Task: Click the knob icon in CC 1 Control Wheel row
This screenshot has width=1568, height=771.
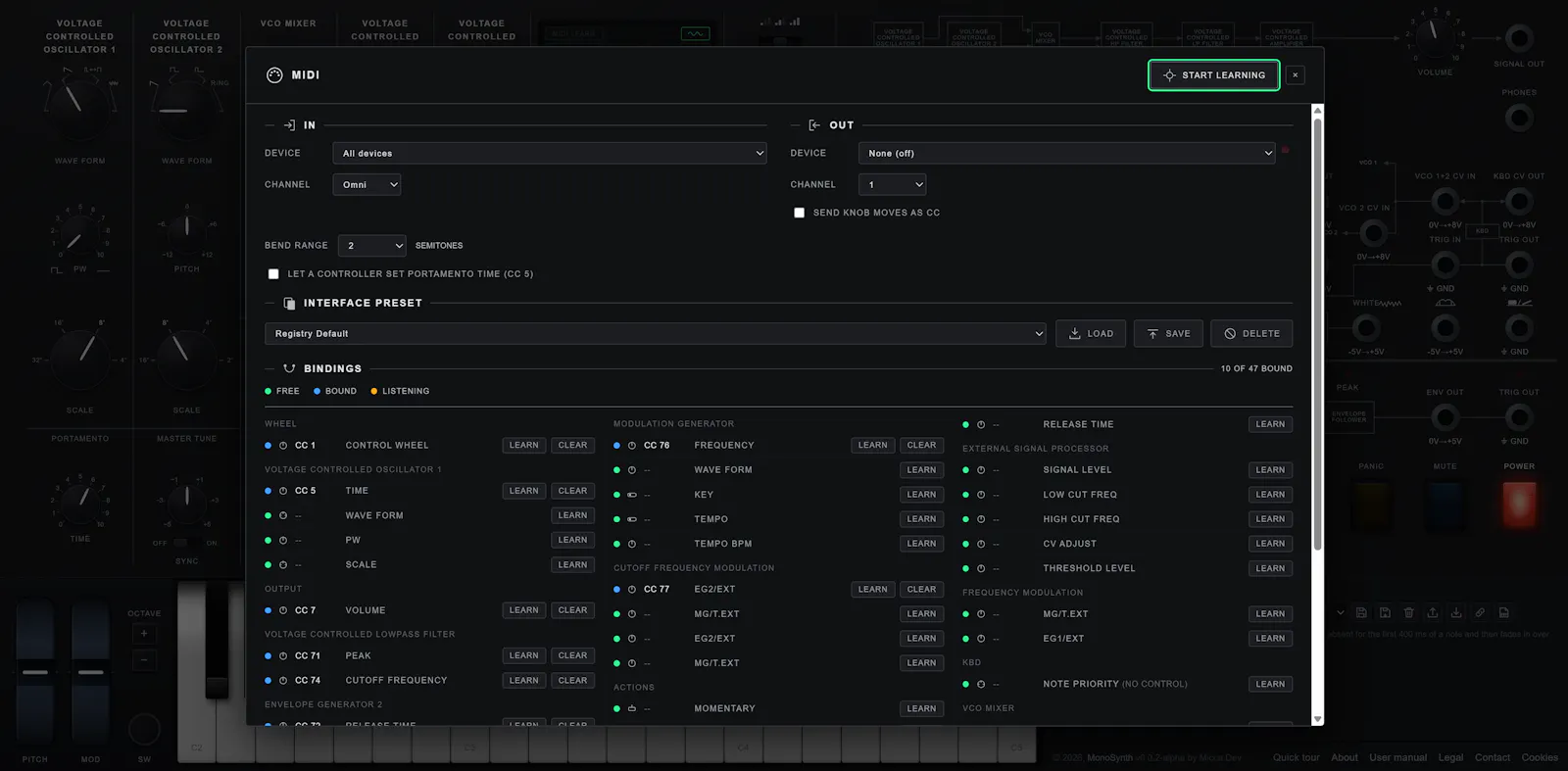Action: 283,446
